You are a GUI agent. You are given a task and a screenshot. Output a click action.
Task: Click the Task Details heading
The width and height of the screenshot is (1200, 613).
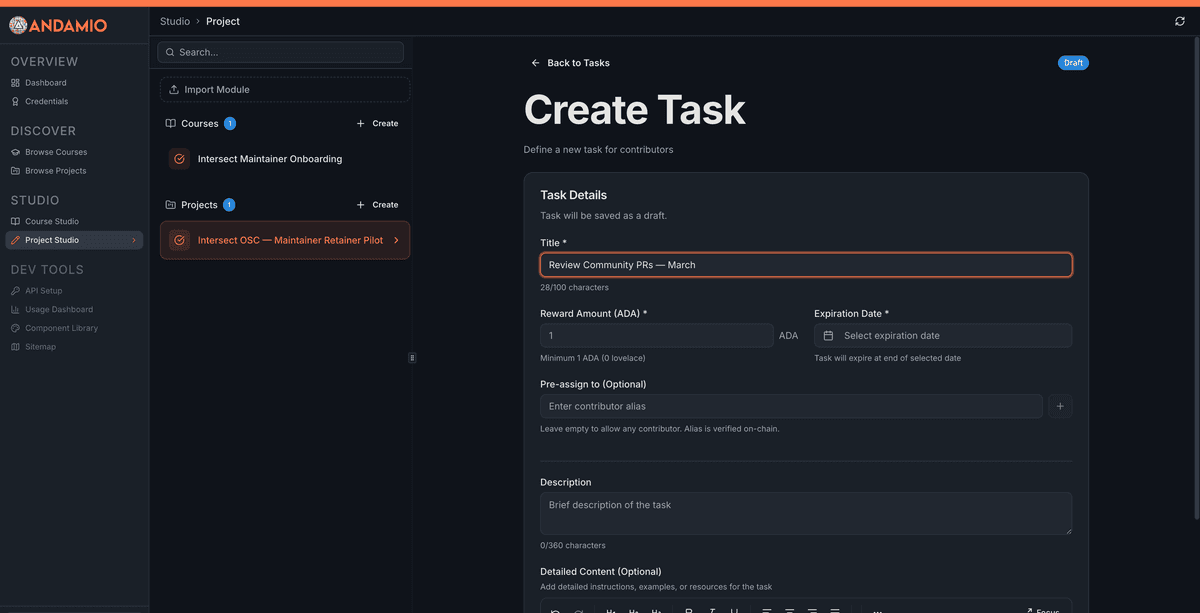(573, 195)
